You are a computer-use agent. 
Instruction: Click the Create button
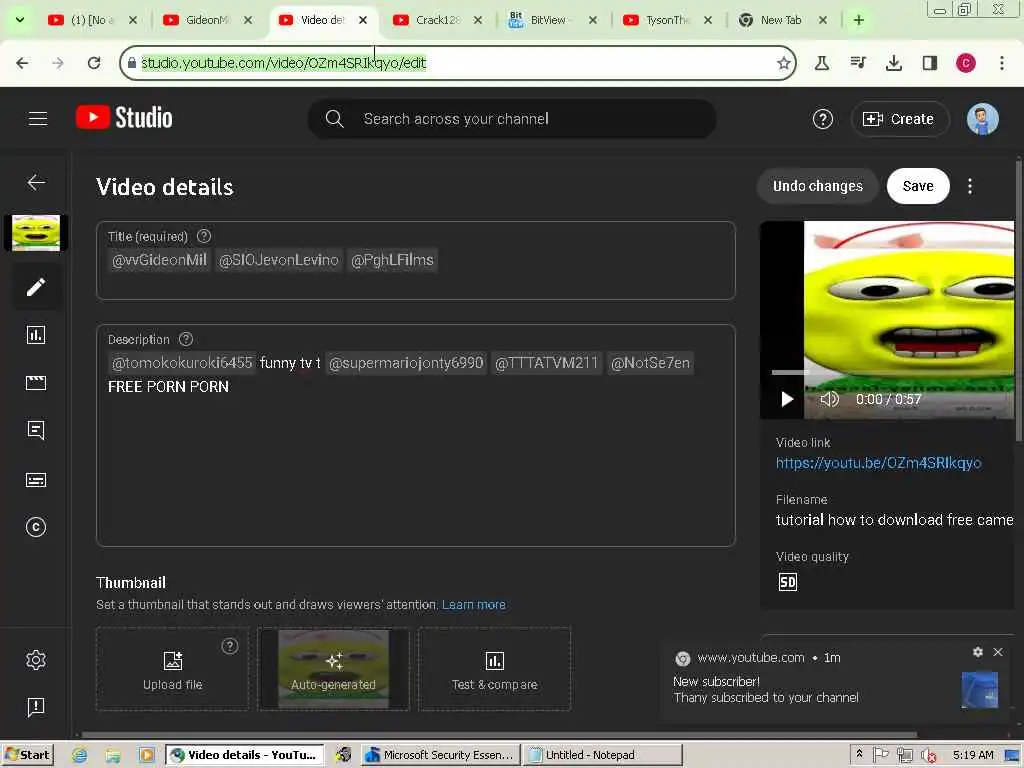click(900, 119)
